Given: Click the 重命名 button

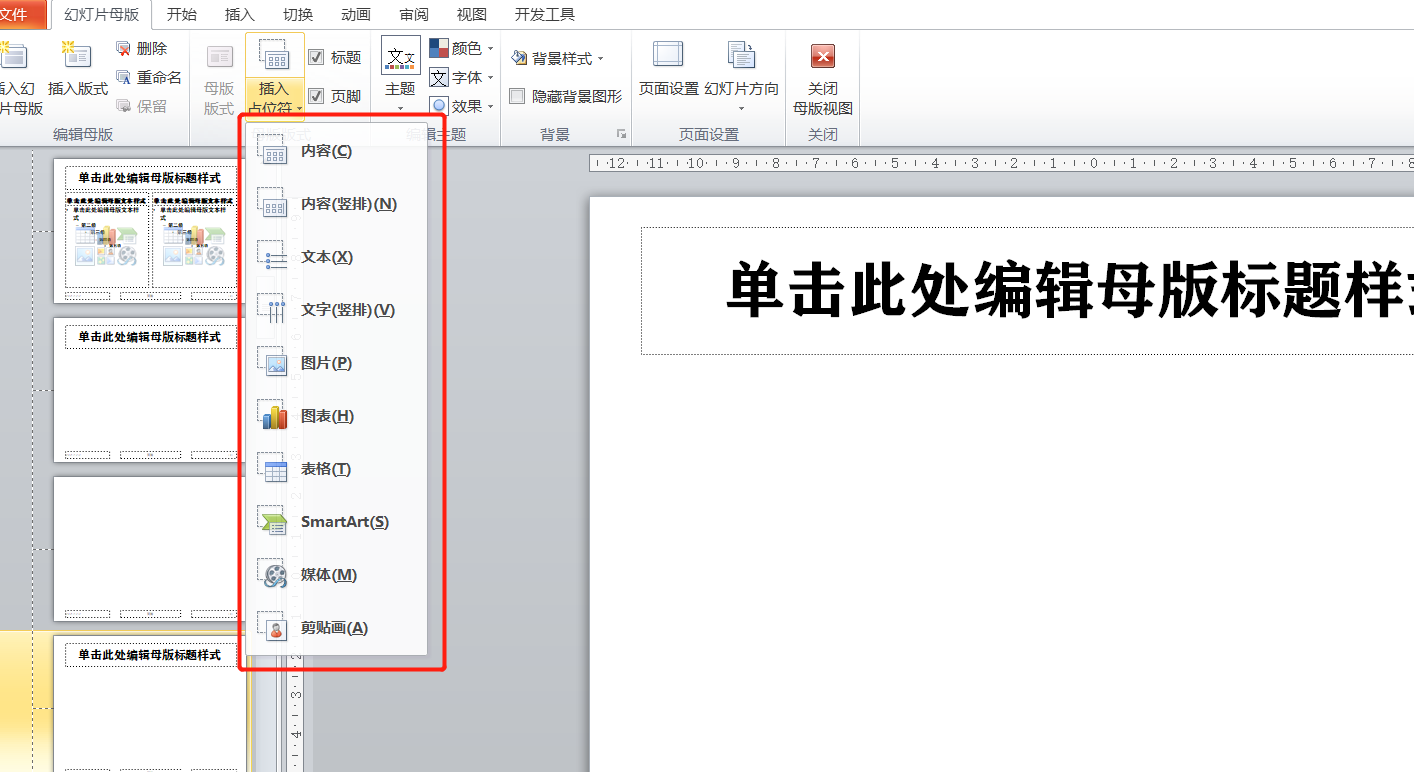Looking at the screenshot, I should pyautogui.click(x=149, y=77).
